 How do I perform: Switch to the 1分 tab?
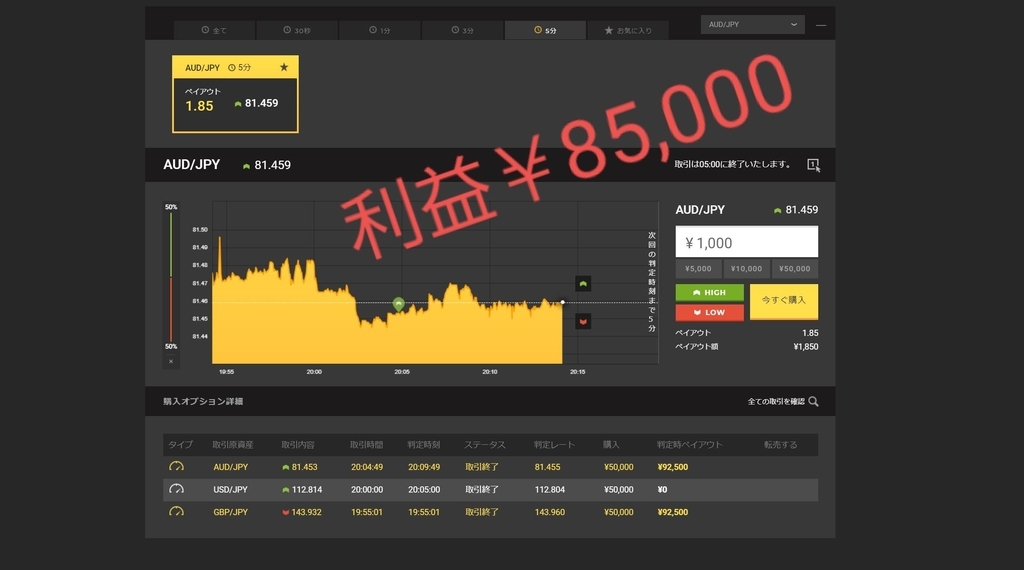pyautogui.click(x=379, y=30)
